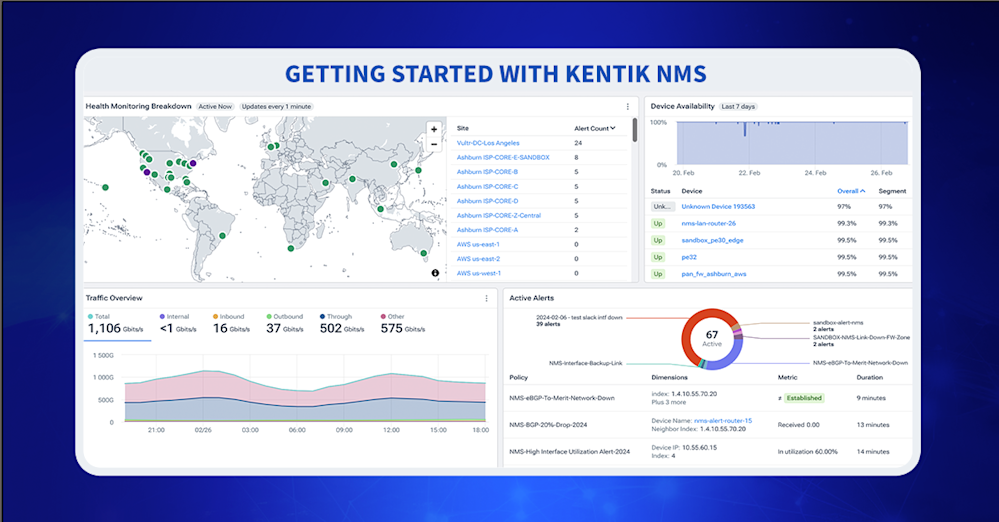The height and width of the screenshot is (522, 999).
Task: Click NMS-High Interface Utilization Alert-2024 policy
Action: click(x=570, y=452)
